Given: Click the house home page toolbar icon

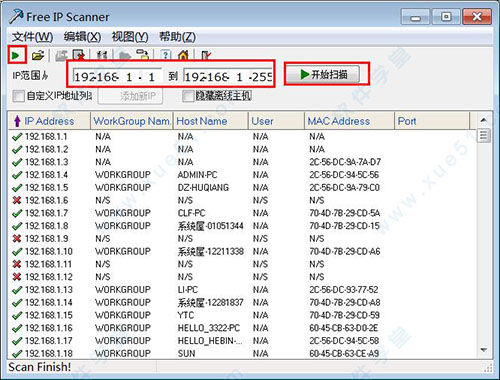Looking at the screenshot, I should coord(183,55).
